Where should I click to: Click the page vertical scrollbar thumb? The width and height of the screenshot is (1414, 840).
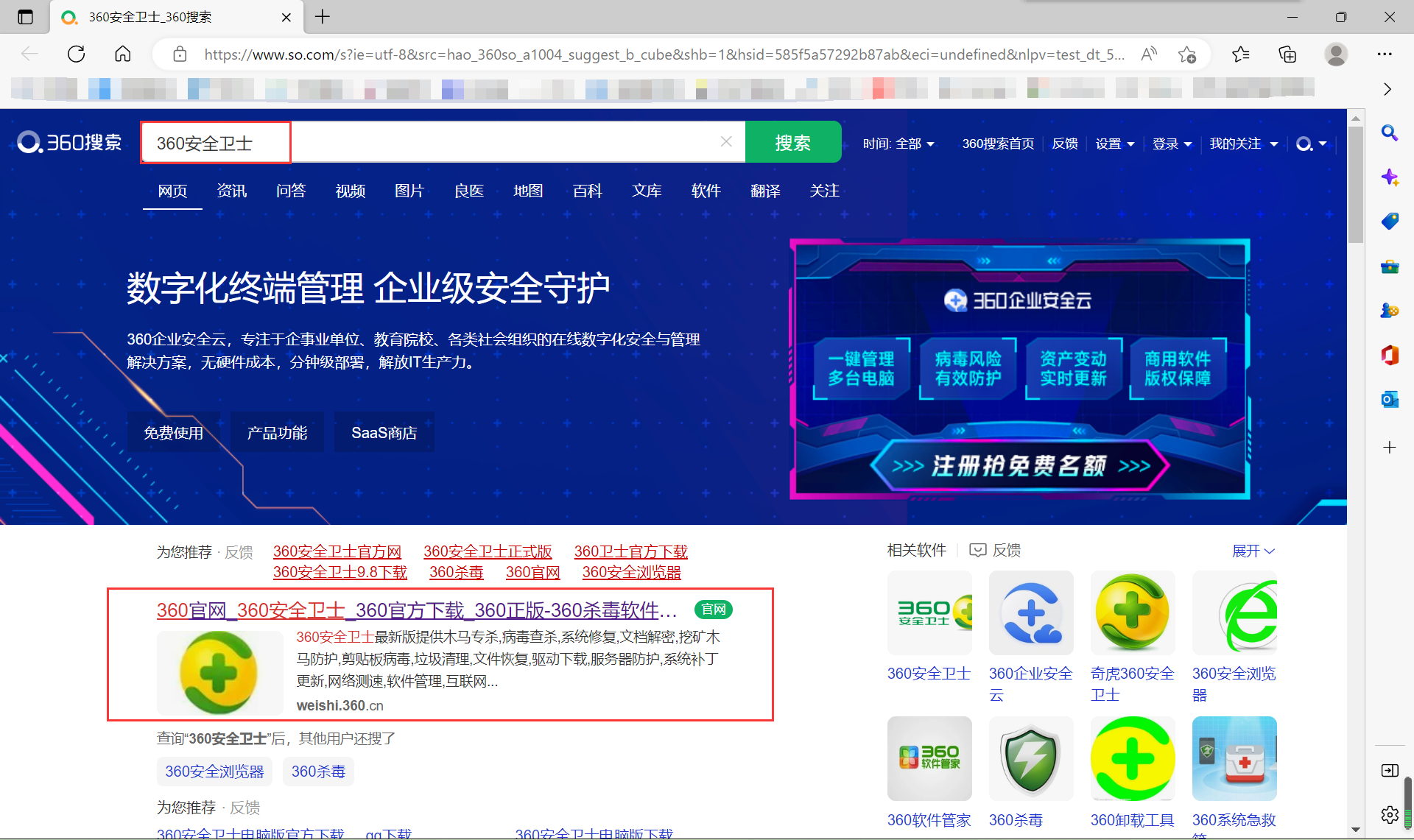pos(1355,184)
